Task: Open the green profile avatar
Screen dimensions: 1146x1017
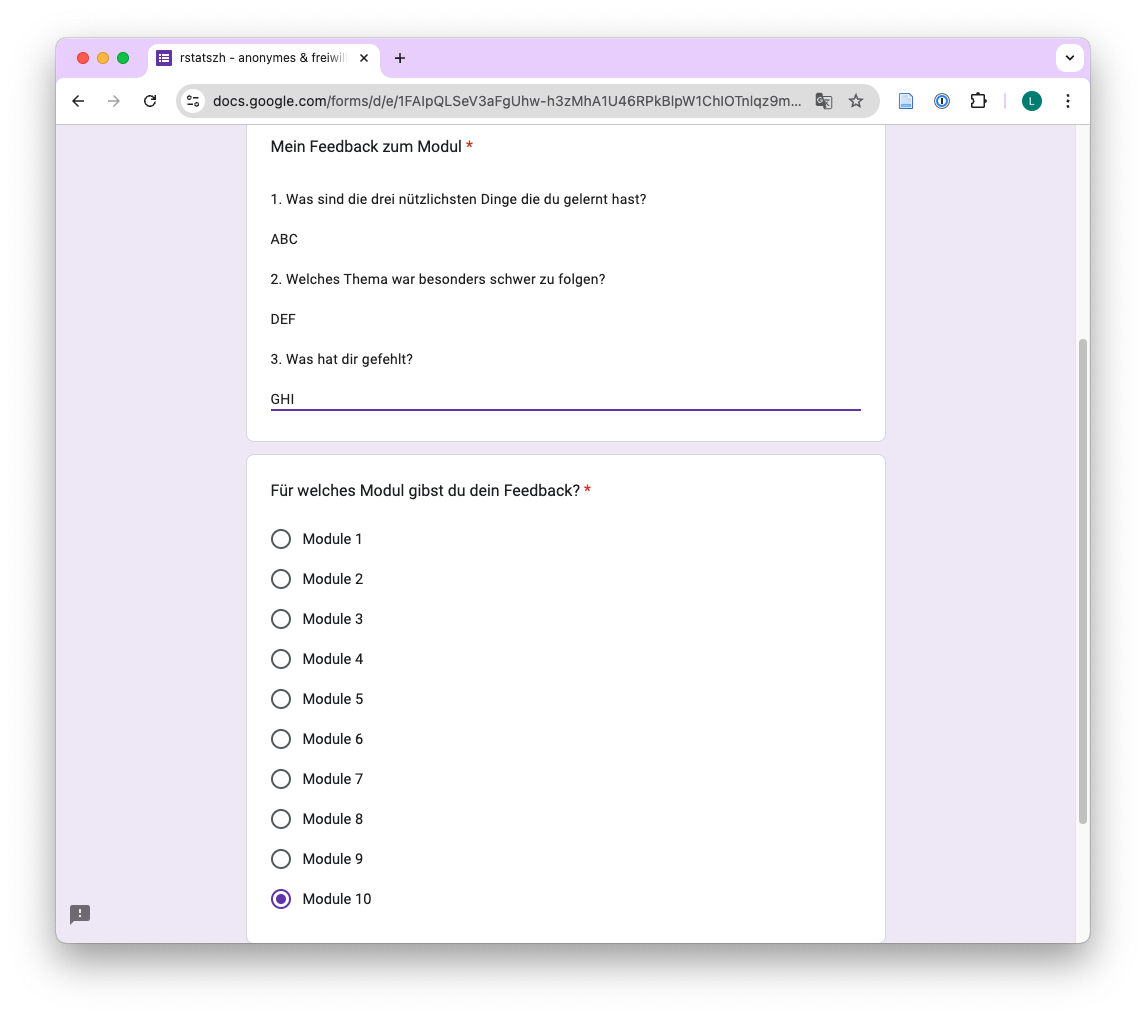Action: (x=1031, y=101)
